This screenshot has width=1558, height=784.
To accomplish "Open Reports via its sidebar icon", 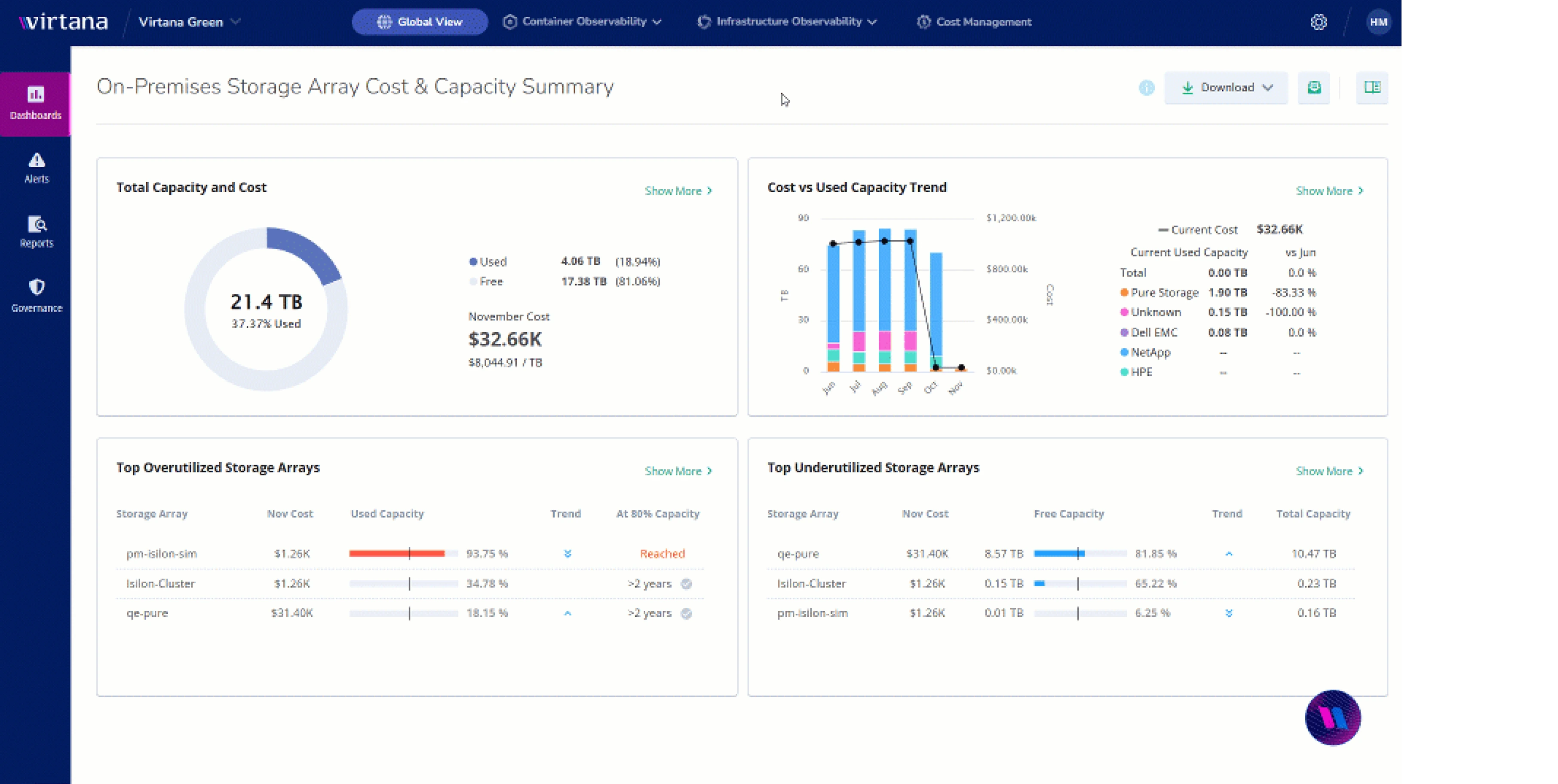I will tap(35, 233).
